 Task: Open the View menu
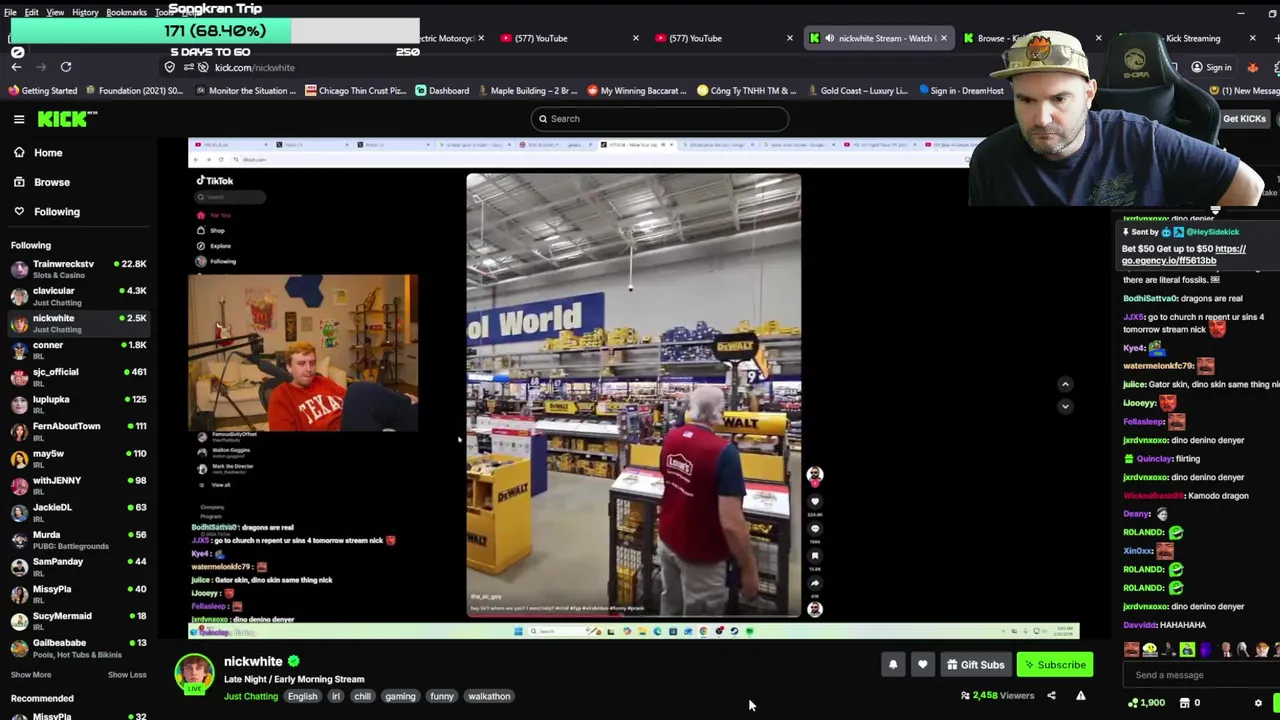click(x=55, y=12)
